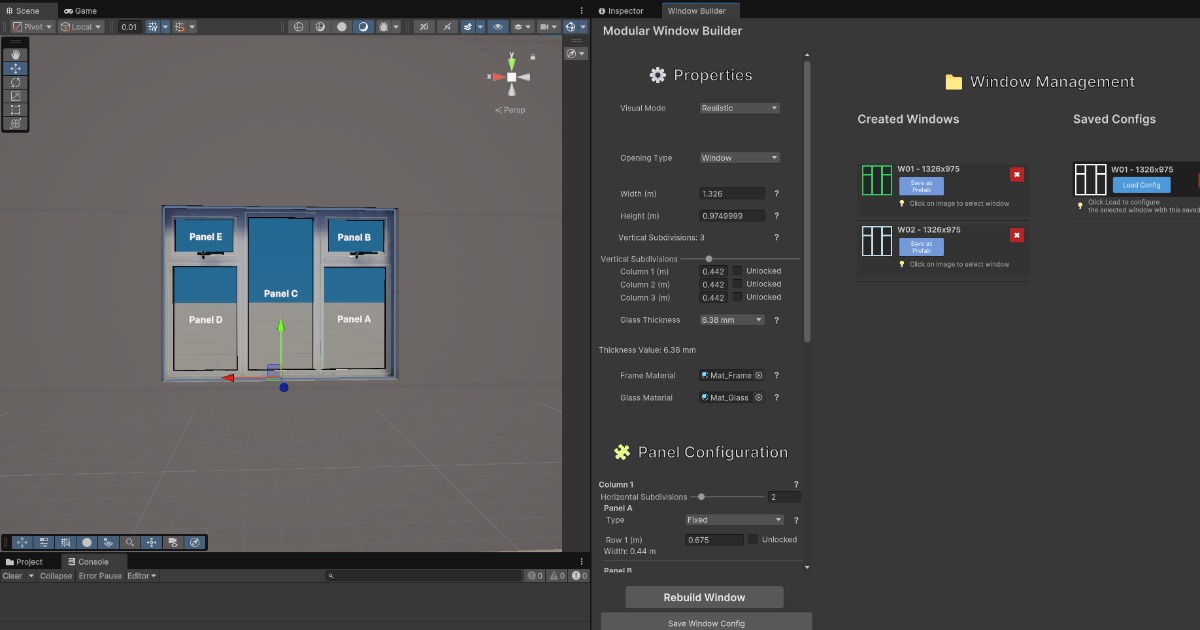Select the Hand pan tool
This screenshot has height=630, width=1200.
14,54
